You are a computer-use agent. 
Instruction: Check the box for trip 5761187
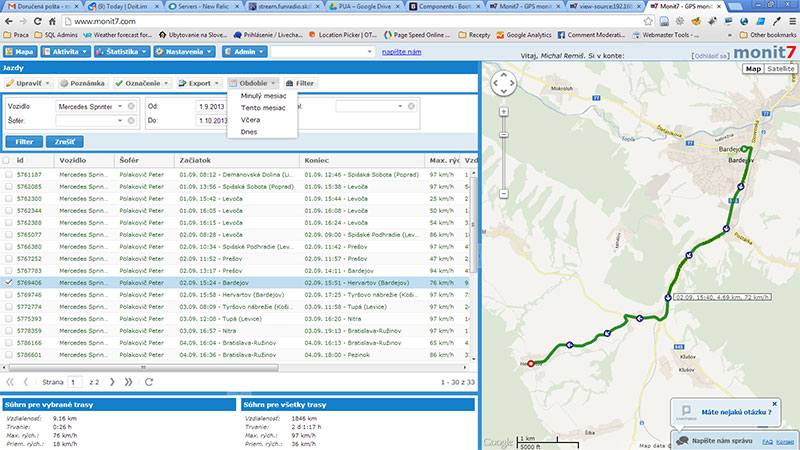pyautogui.click(x=8, y=174)
